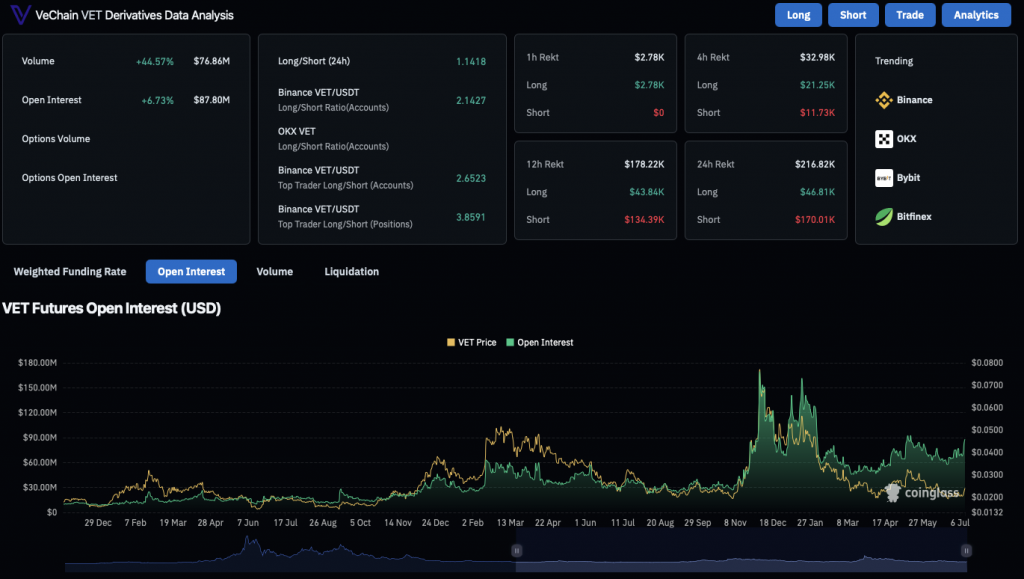Screen dimensions: 1024x579
Task: Click the Bybit exchange icon
Action: [x=884, y=178]
